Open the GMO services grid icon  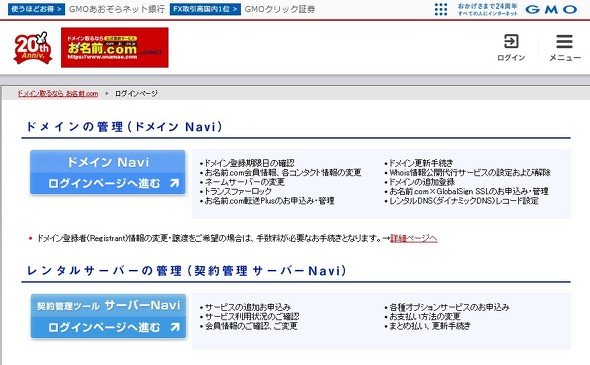[x=441, y=9]
